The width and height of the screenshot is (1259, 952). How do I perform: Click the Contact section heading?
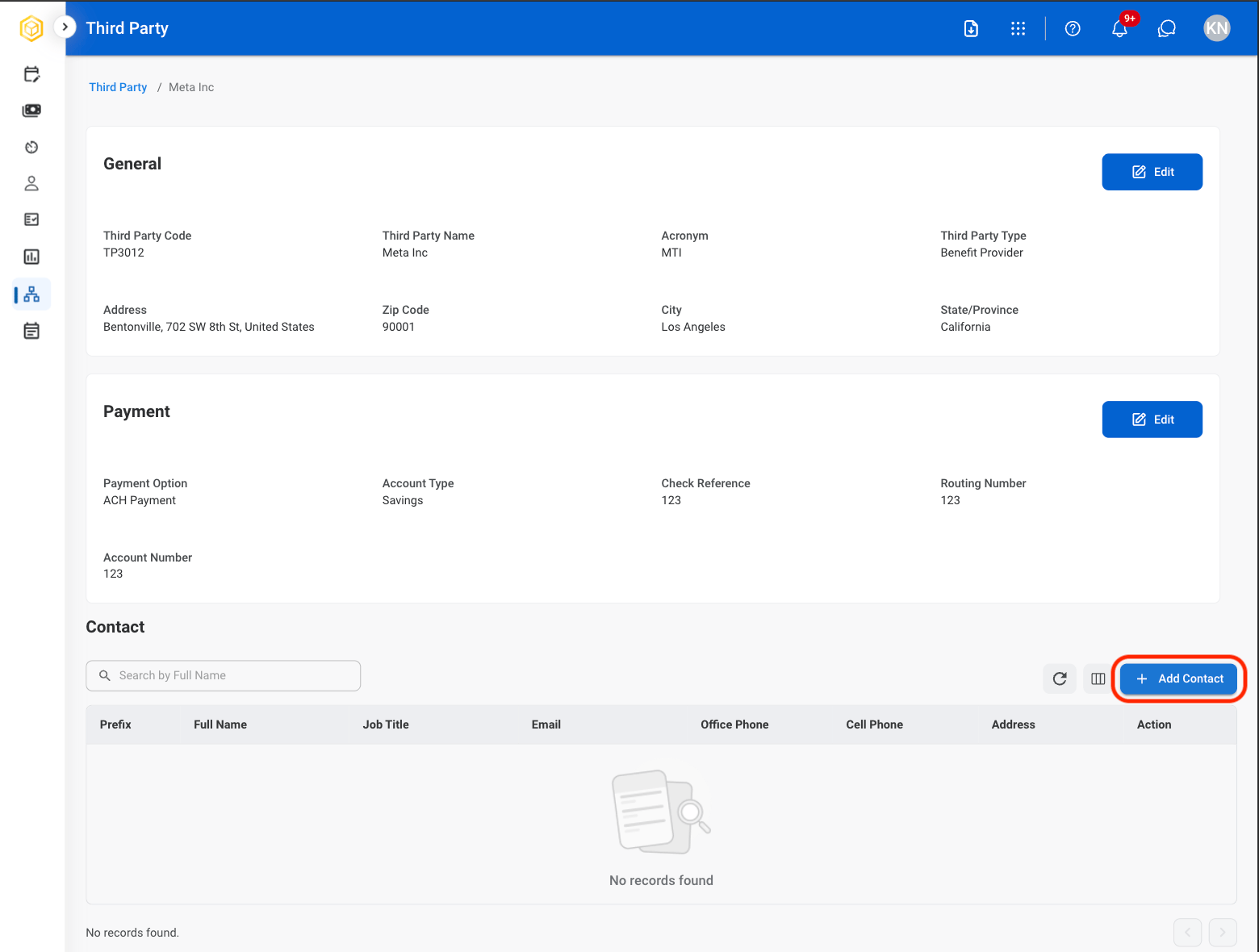(x=115, y=627)
